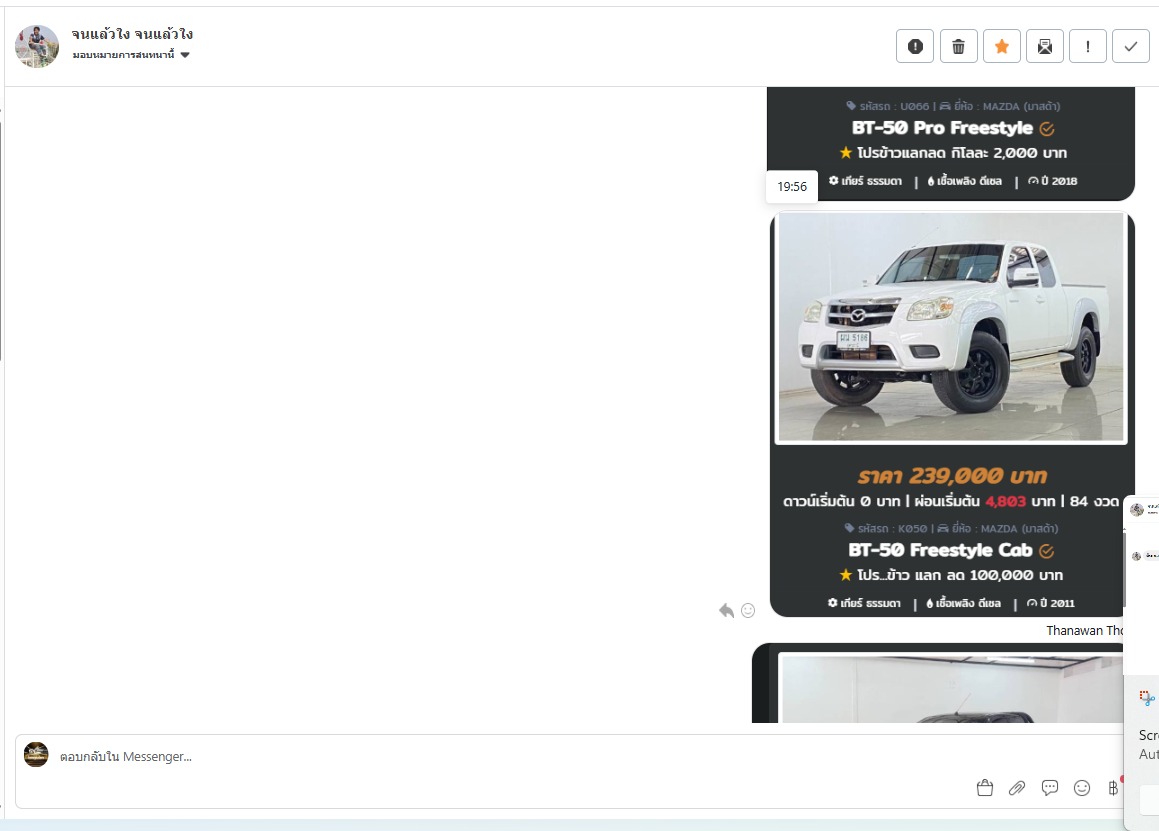1159x831 pixels.
Task: Open assign conversation dropdown under contact name
Action: (132, 55)
